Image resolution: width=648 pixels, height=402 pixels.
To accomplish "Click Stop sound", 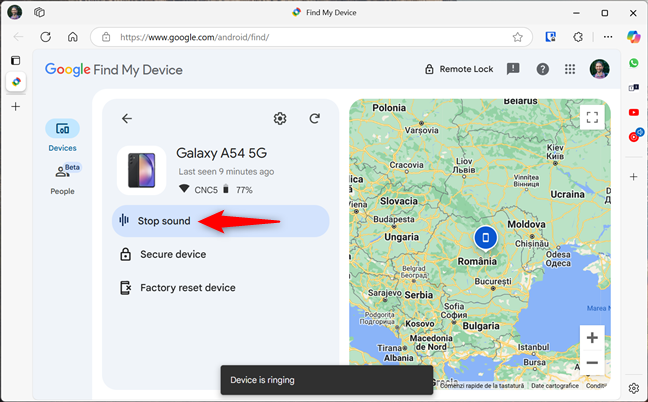I will coord(220,221).
